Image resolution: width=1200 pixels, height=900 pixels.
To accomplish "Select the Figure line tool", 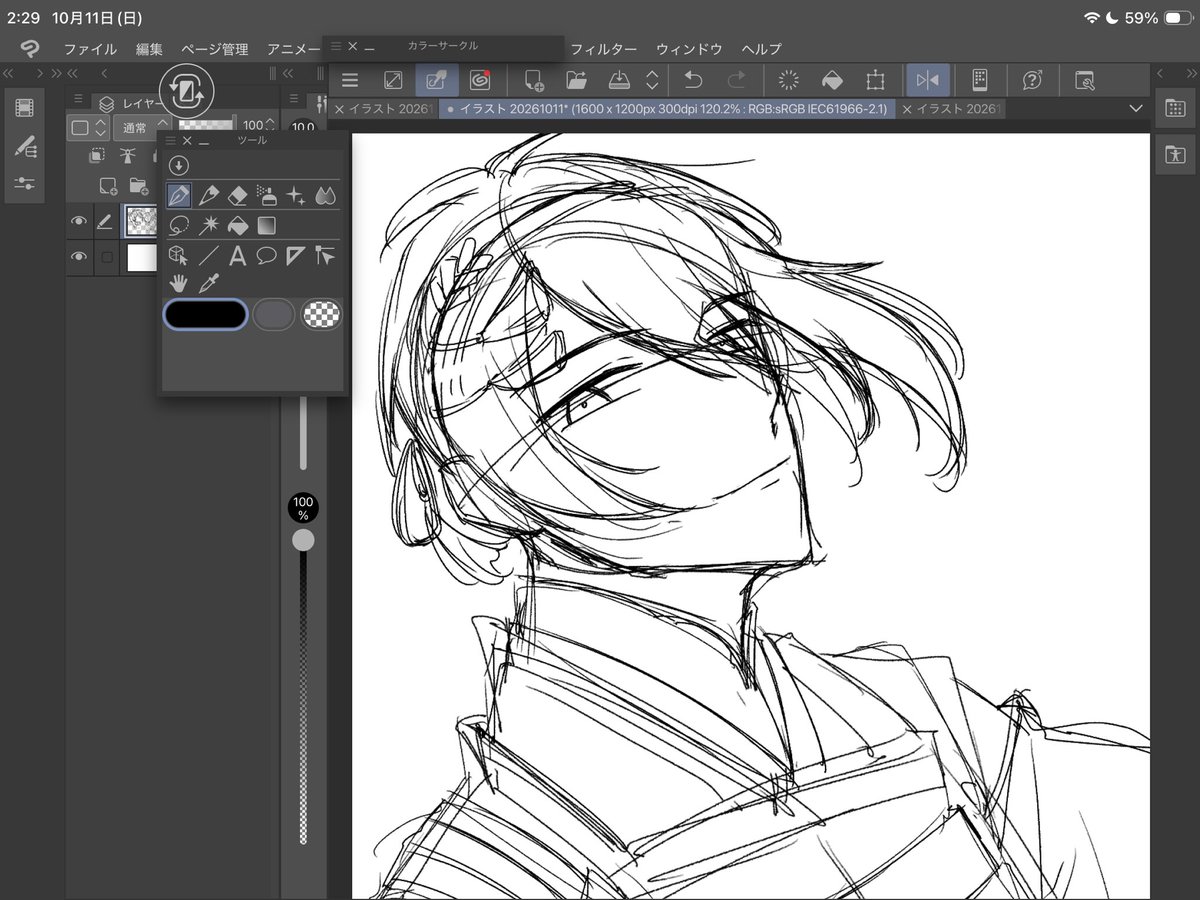I will (208, 255).
